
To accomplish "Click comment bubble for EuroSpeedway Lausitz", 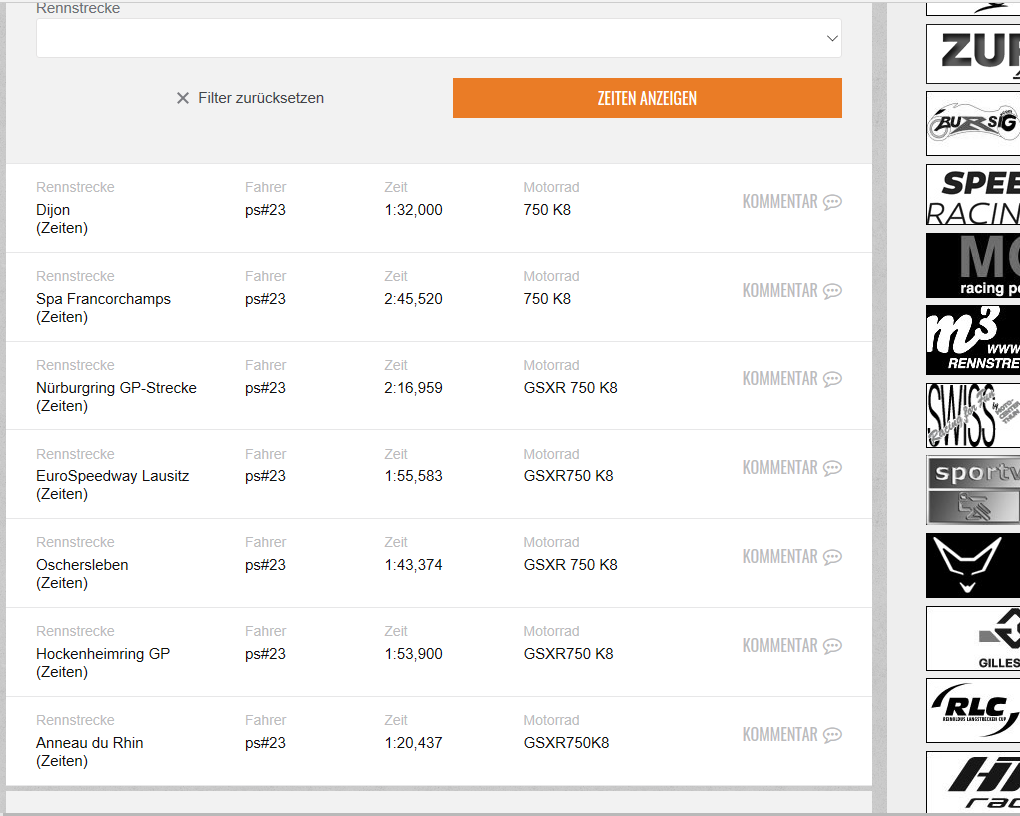I will point(832,468).
